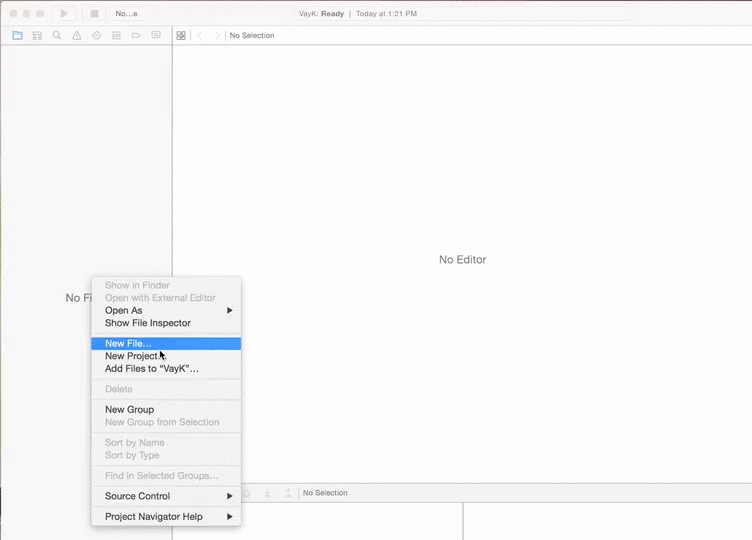This screenshot has width=752, height=540.
Task: Show the Report navigator speech-bubble icon
Action: coord(156,35)
